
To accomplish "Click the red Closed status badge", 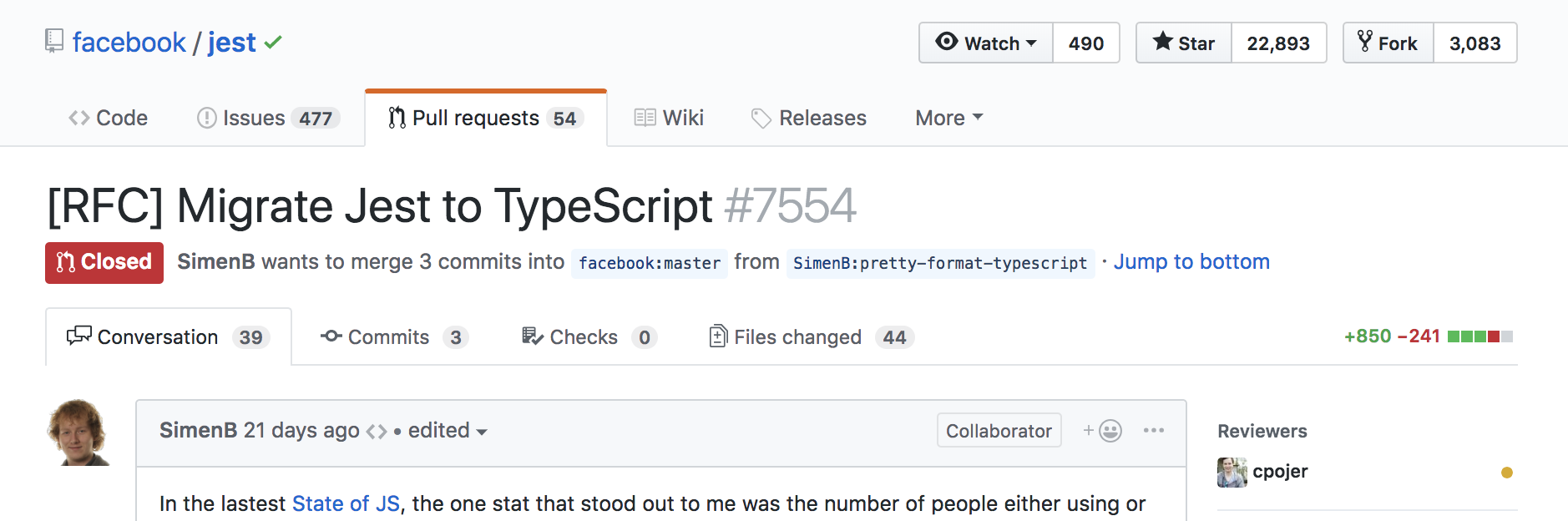I will coord(104,262).
